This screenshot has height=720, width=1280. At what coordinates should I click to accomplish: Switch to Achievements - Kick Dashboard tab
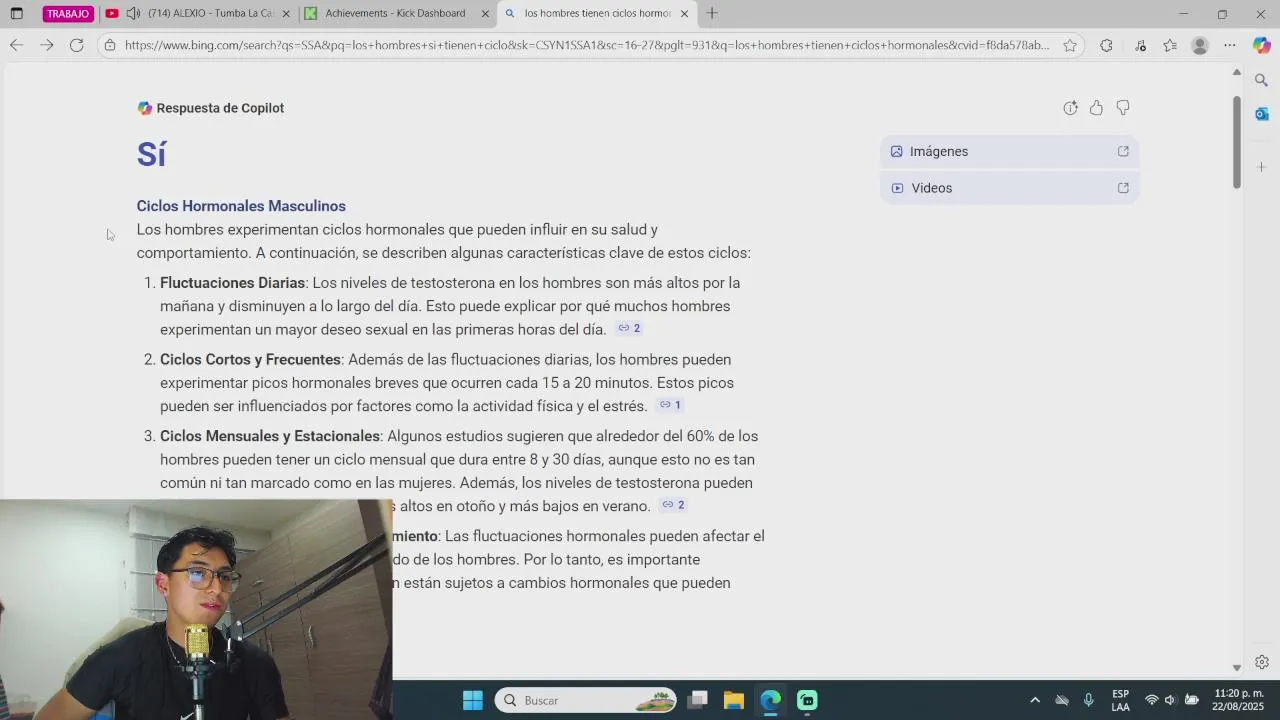tap(395, 14)
